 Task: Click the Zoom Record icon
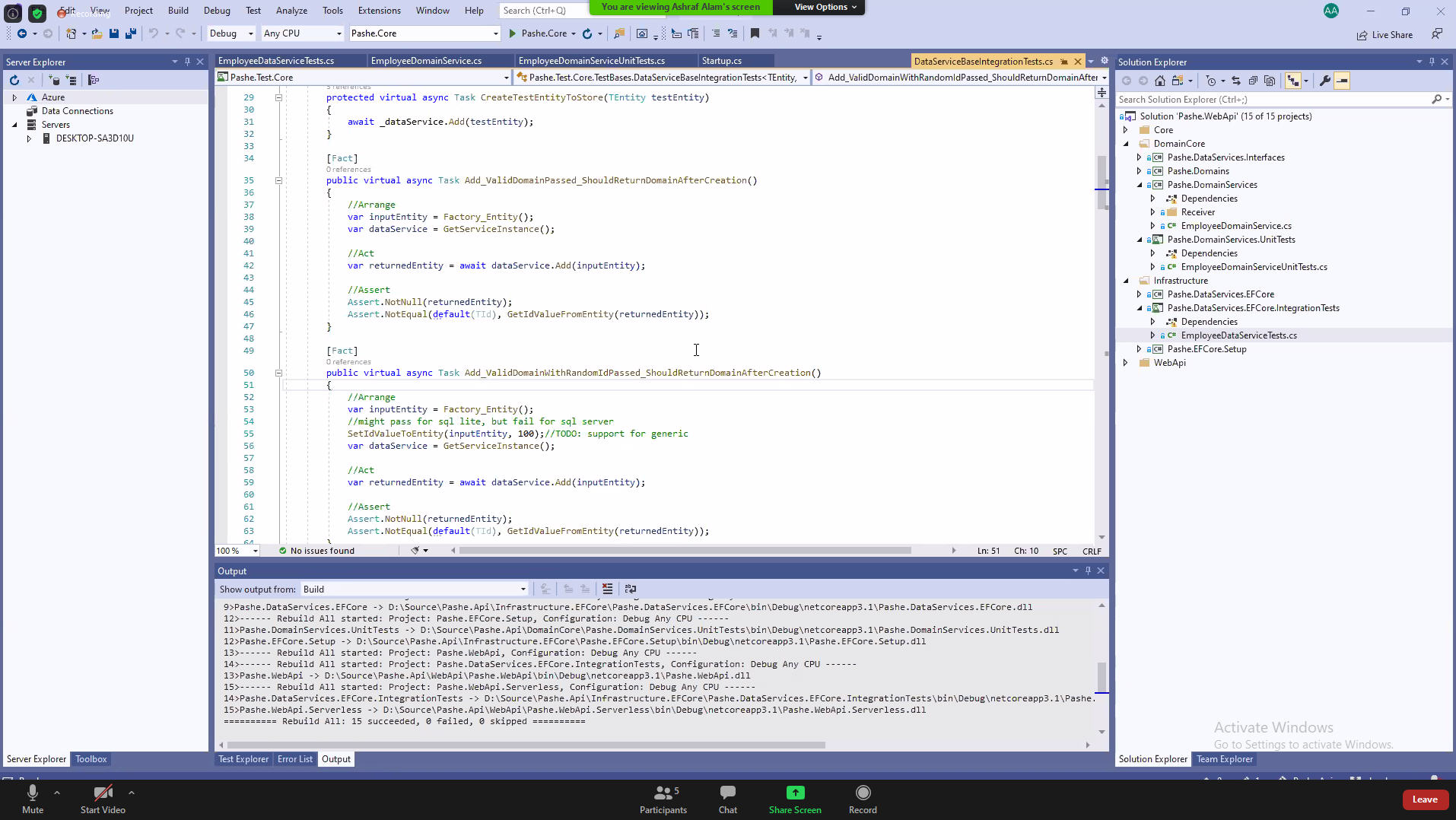[863, 799]
